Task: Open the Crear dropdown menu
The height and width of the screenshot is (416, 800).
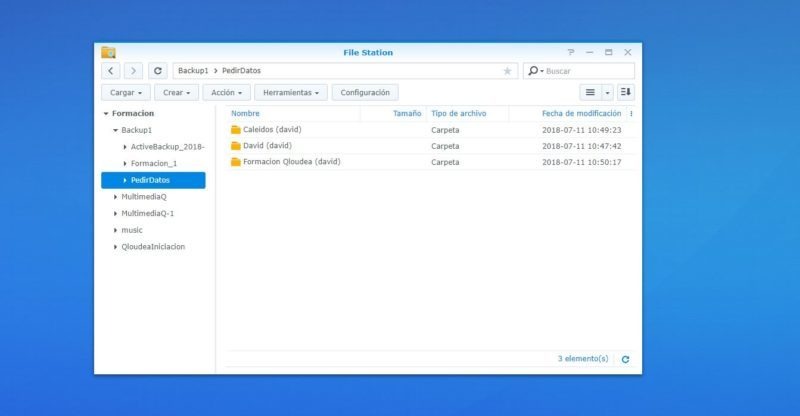Action: coord(177,92)
